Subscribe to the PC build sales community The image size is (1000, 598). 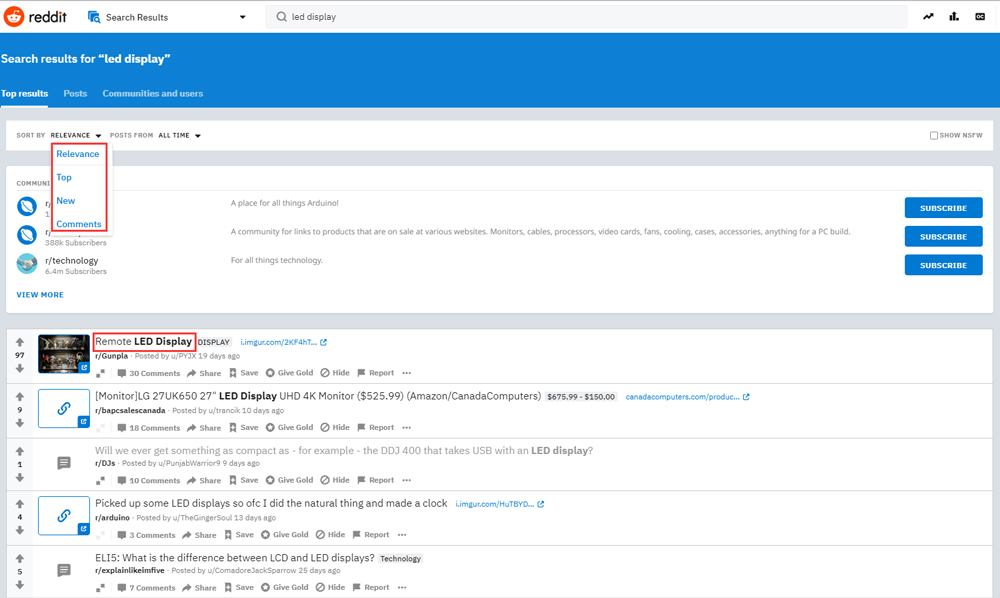click(943, 237)
